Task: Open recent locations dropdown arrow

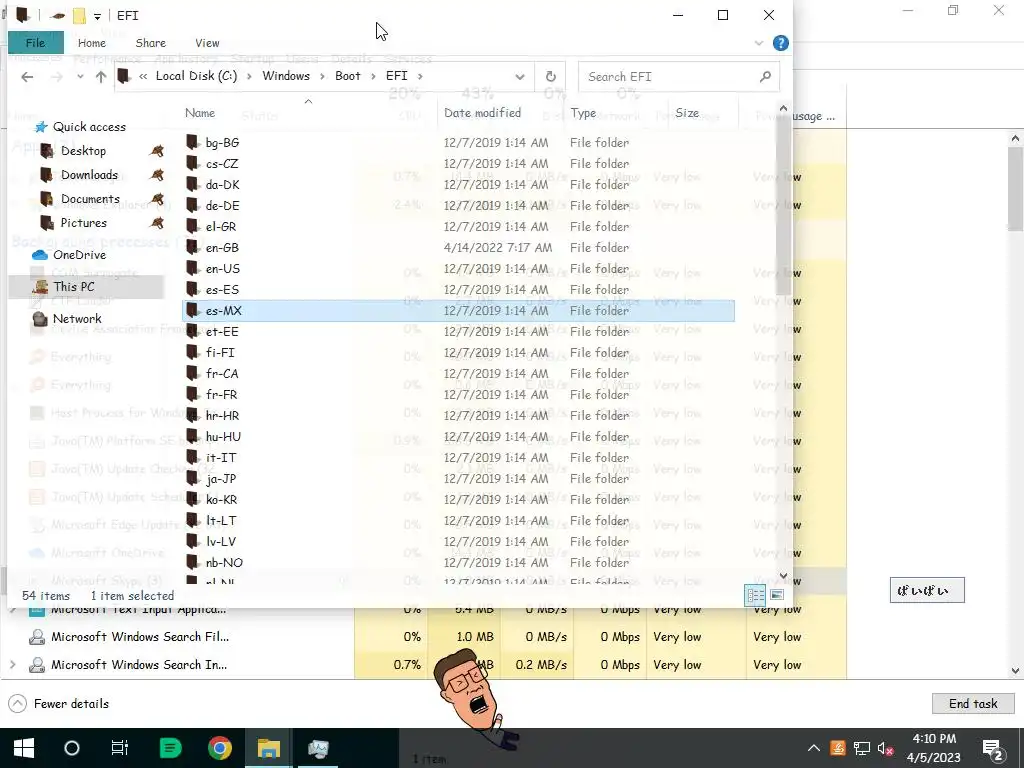Action: coord(80,77)
